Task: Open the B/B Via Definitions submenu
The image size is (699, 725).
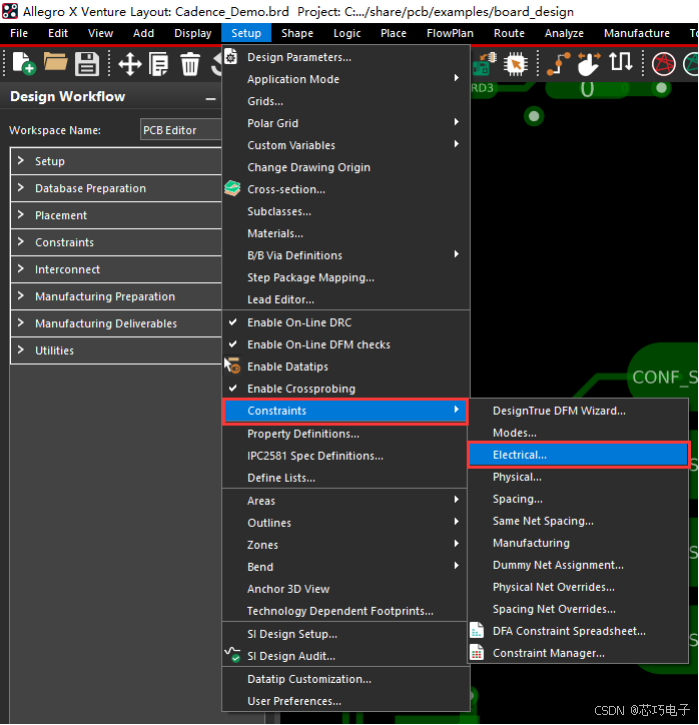Action: point(346,255)
